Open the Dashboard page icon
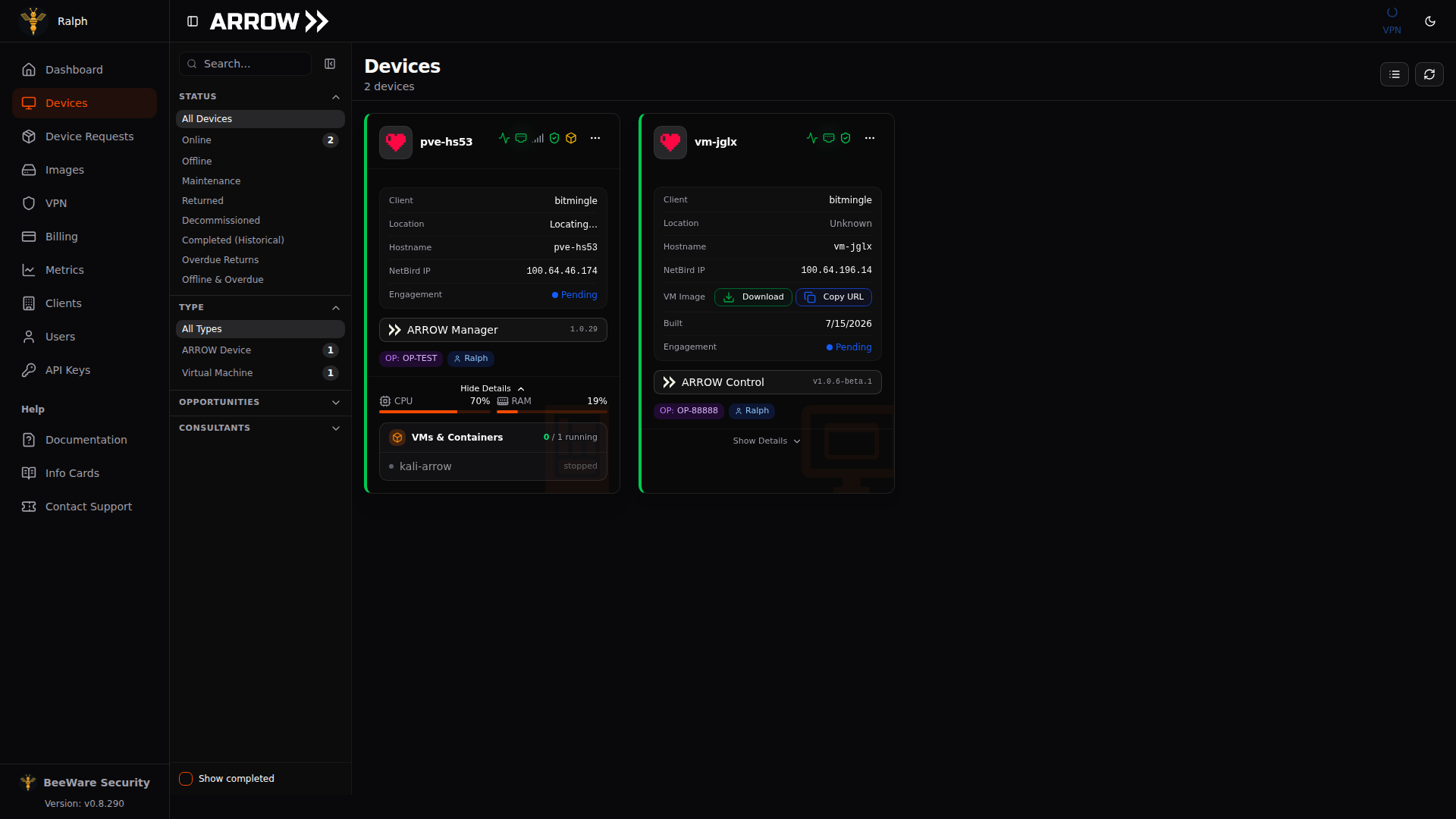The image size is (1456, 819). pos(29,70)
